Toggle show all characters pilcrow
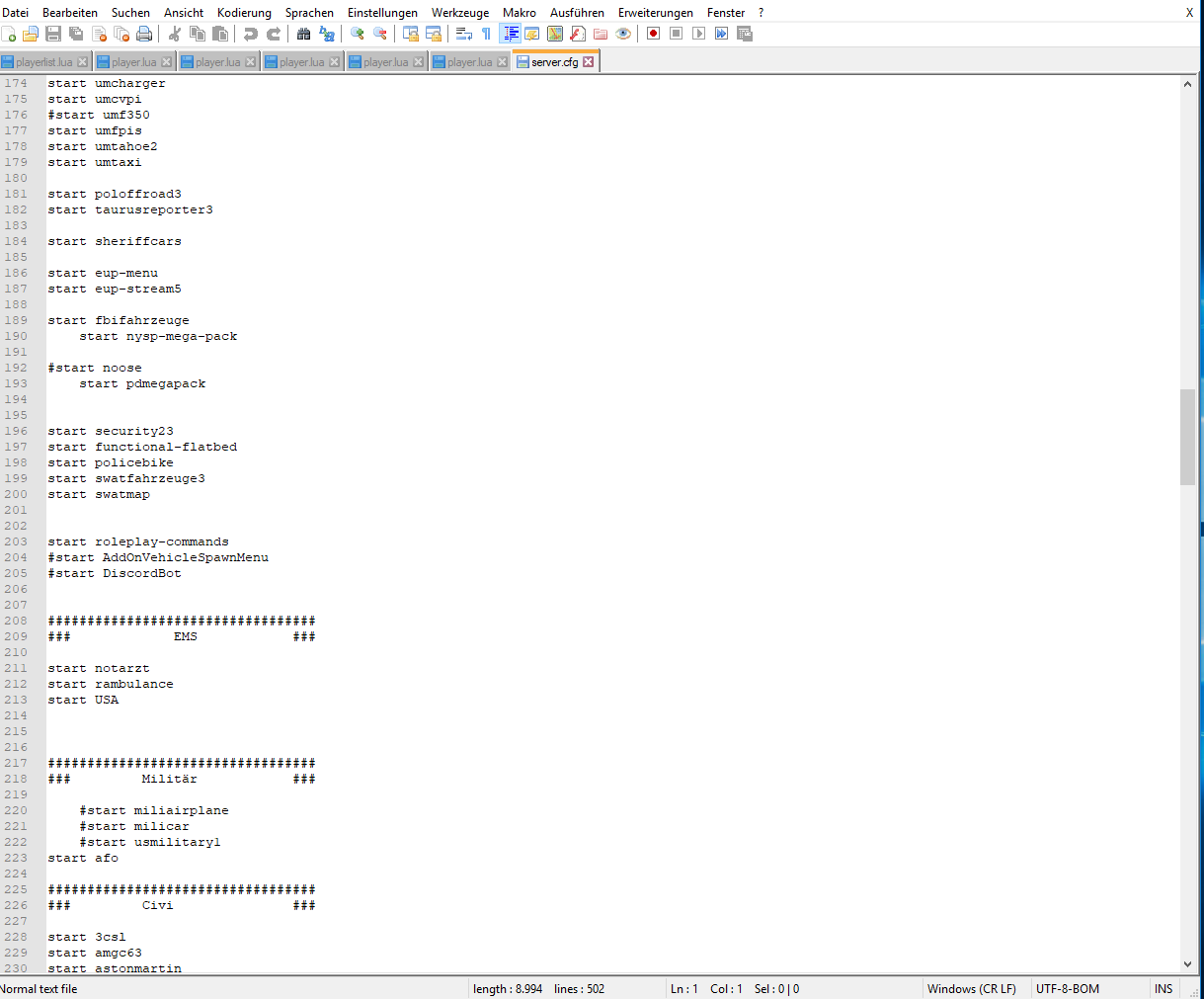The width and height of the screenshot is (1204, 999). pyautogui.click(x=486, y=34)
